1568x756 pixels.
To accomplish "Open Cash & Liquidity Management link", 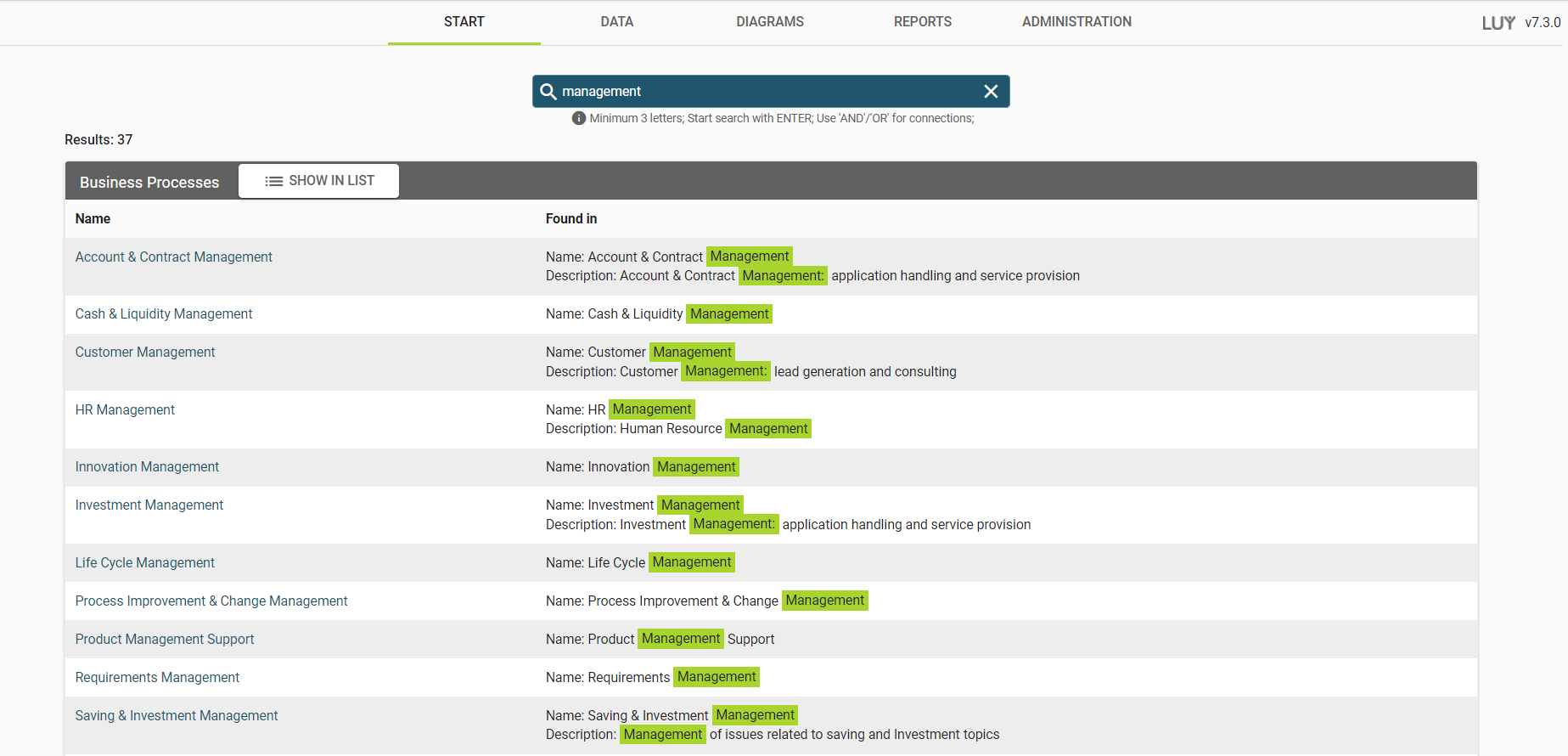I will (164, 314).
